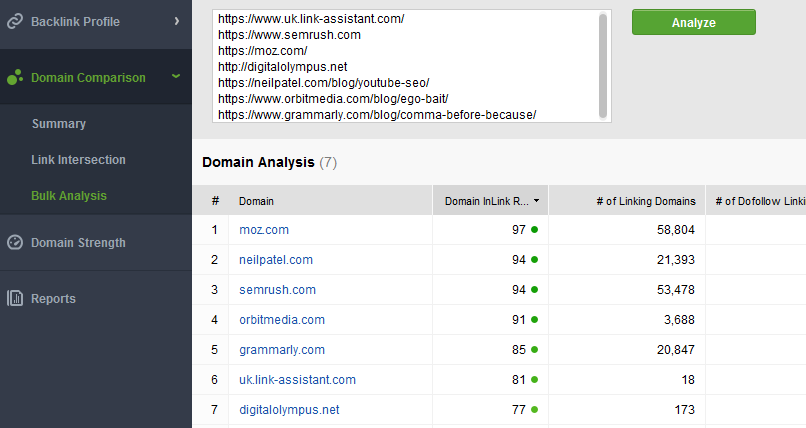Click the Backlink Profile chain icon
The height and width of the screenshot is (428, 806).
point(15,21)
